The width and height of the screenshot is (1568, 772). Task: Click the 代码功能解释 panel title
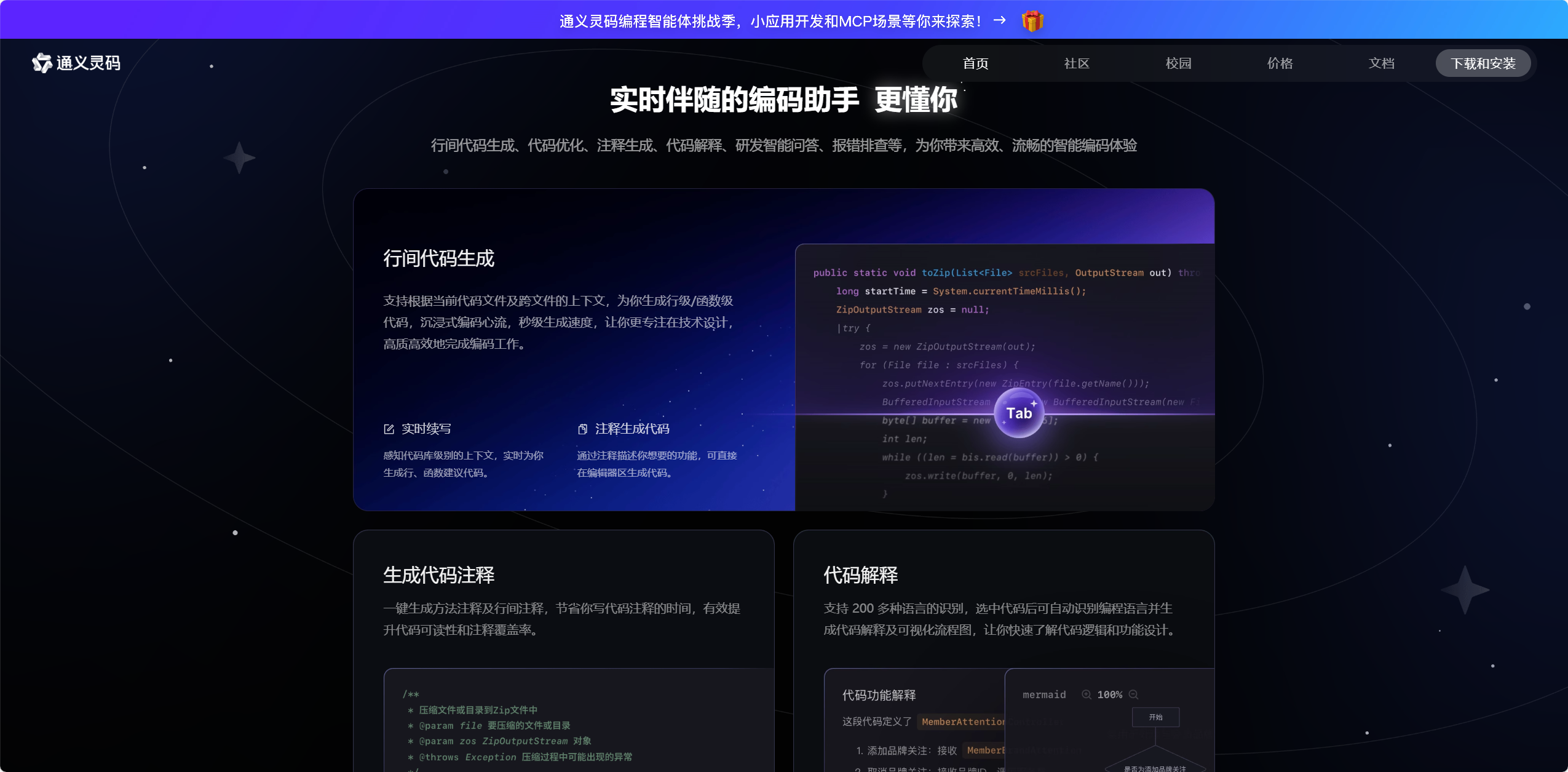point(879,695)
